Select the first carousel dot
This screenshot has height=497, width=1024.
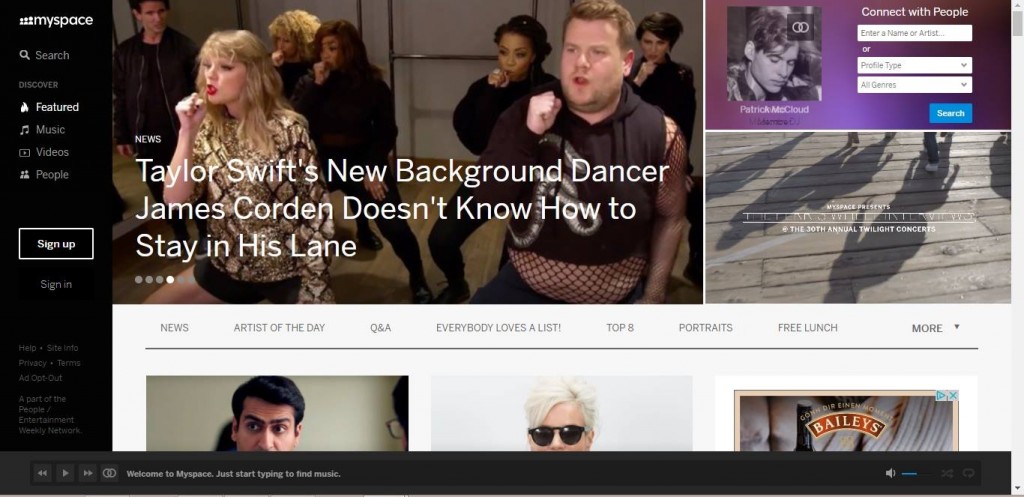pyautogui.click(x=138, y=280)
